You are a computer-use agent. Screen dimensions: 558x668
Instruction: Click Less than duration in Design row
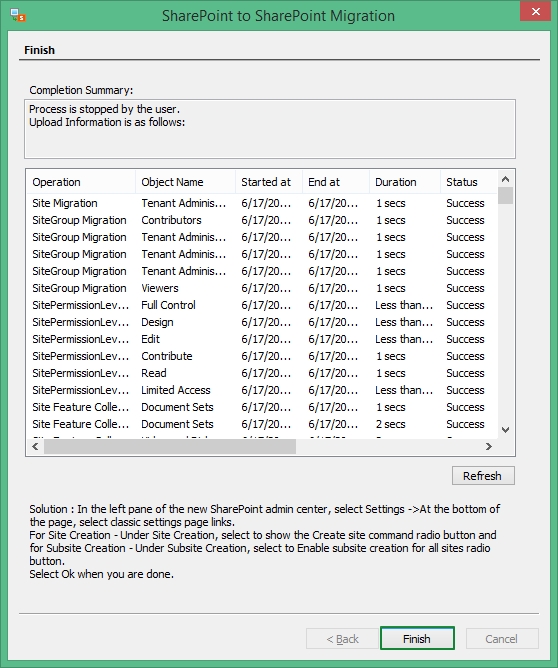coord(404,322)
